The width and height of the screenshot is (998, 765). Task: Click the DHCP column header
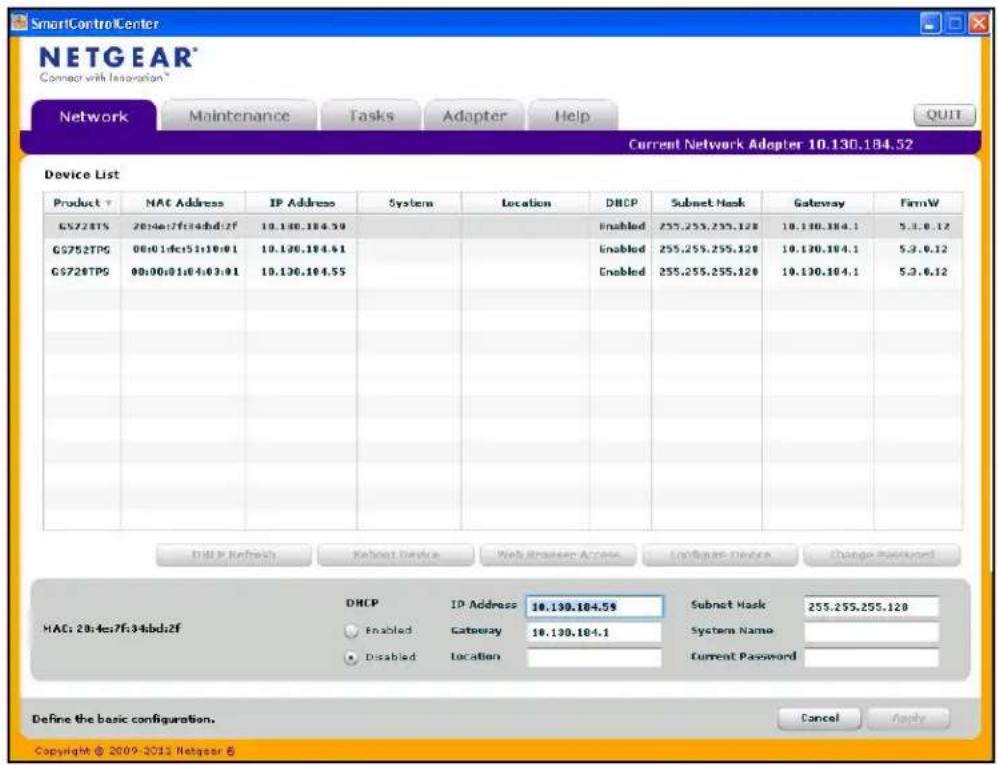(621, 203)
